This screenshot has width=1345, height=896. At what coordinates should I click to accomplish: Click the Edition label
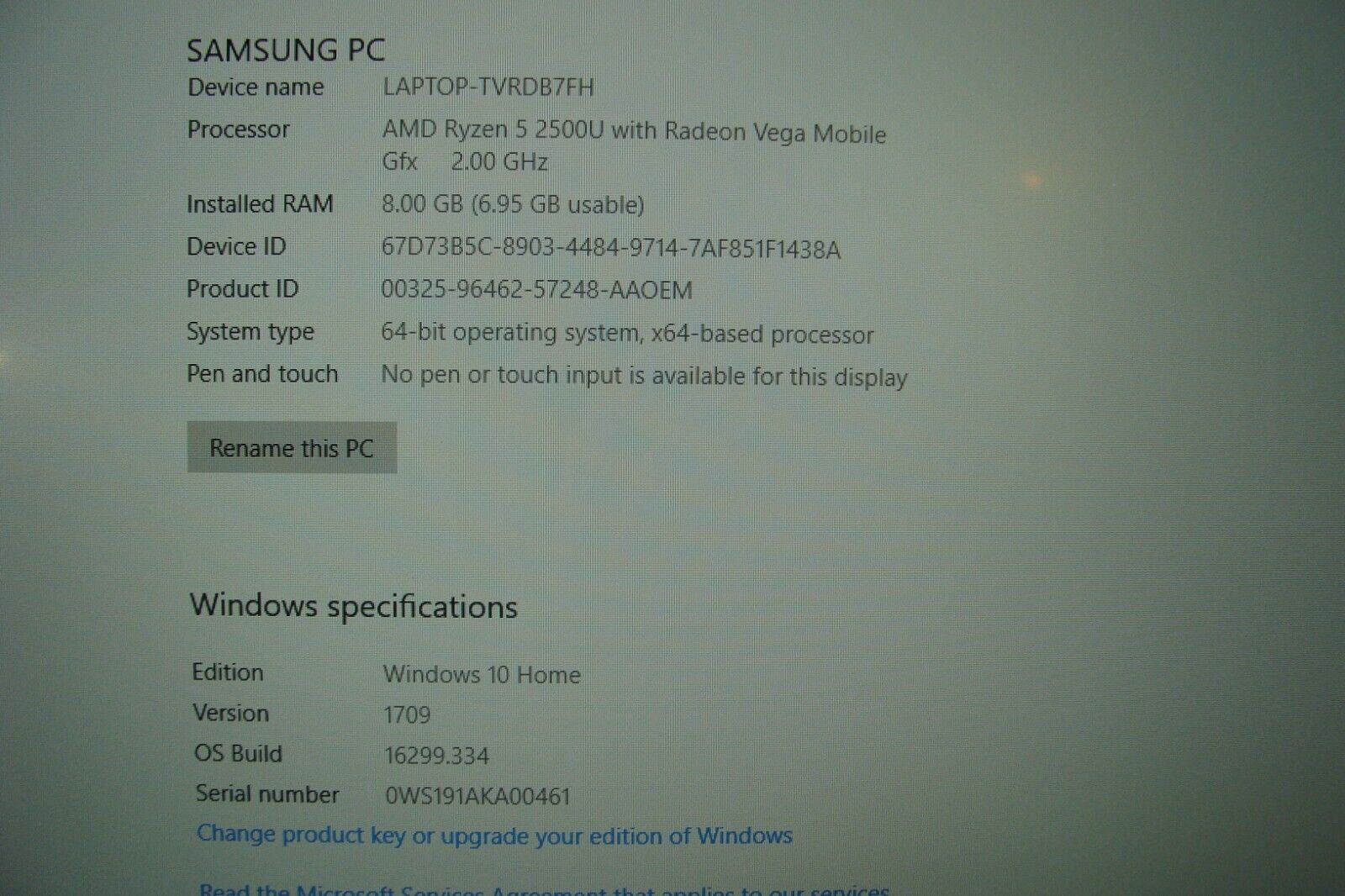(228, 672)
